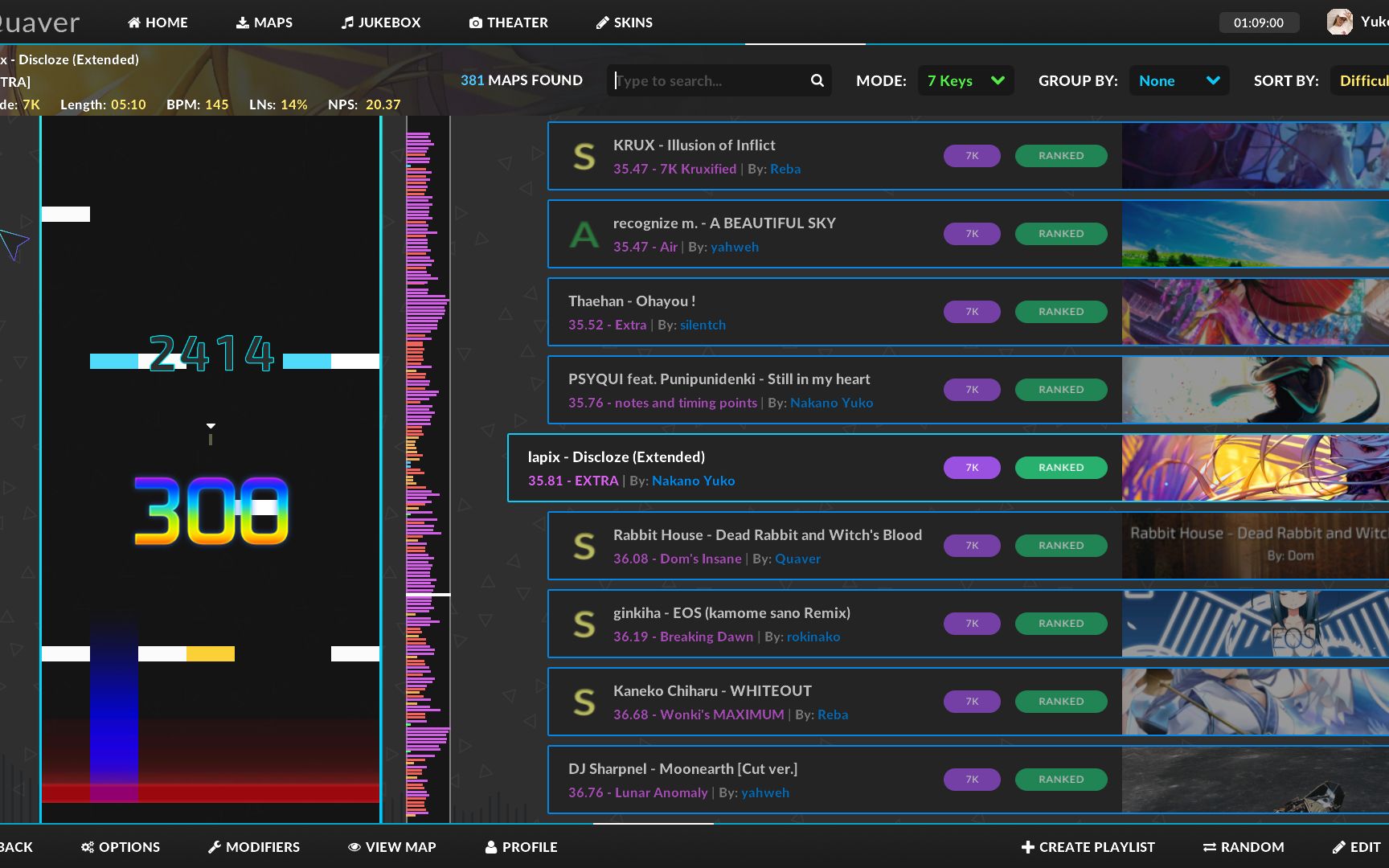Screen dimensions: 1389x868
Task: Click the S grade icon on ginkiha EOS
Action: [x=584, y=624]
